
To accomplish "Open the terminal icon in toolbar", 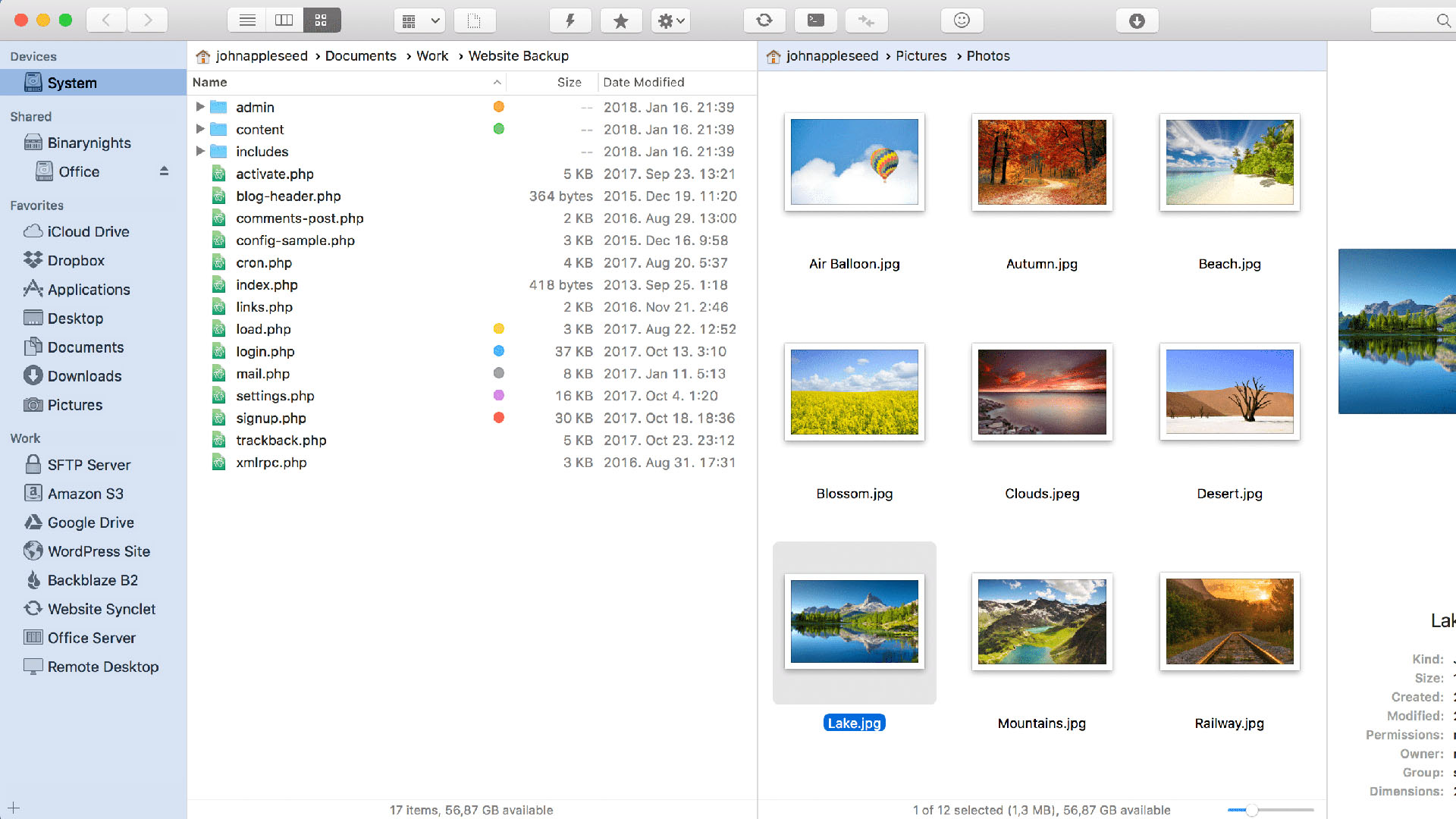I will pyautogui.click(x=816, y=20).
